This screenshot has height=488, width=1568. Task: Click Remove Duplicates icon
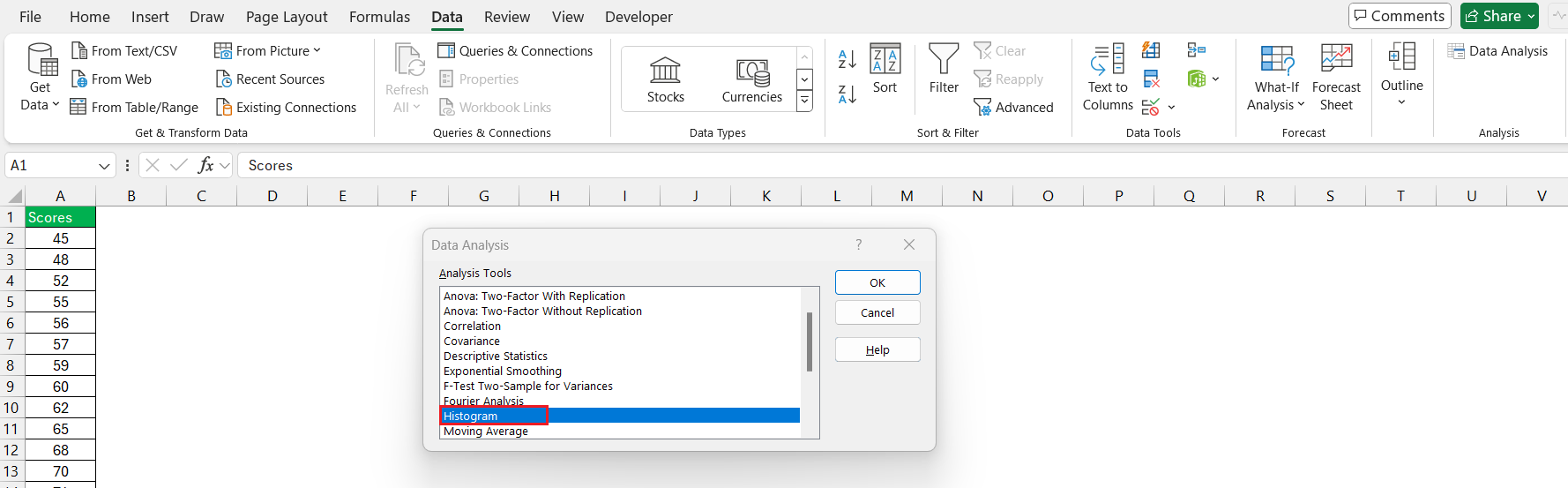[1151, 79]
